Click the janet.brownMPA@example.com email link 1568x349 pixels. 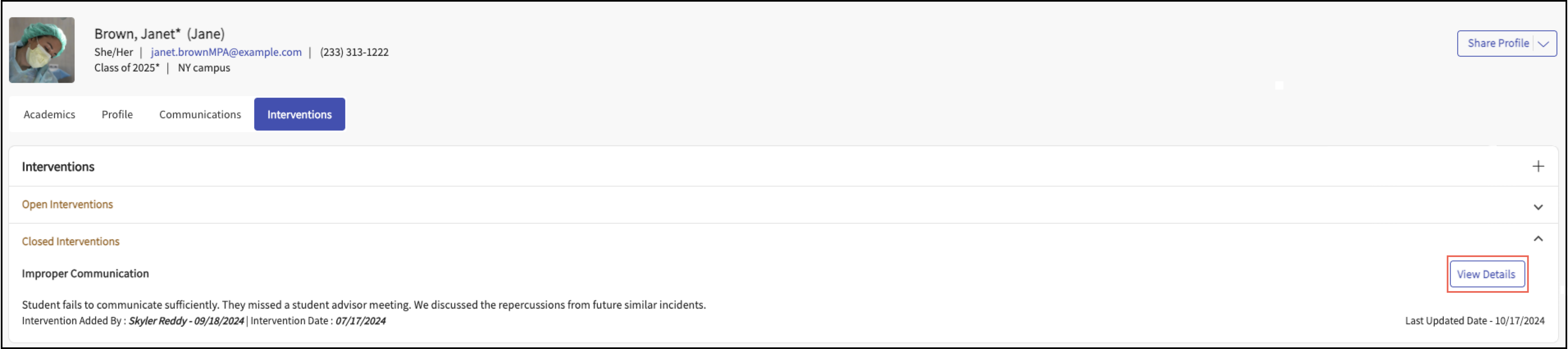[226, 53]
